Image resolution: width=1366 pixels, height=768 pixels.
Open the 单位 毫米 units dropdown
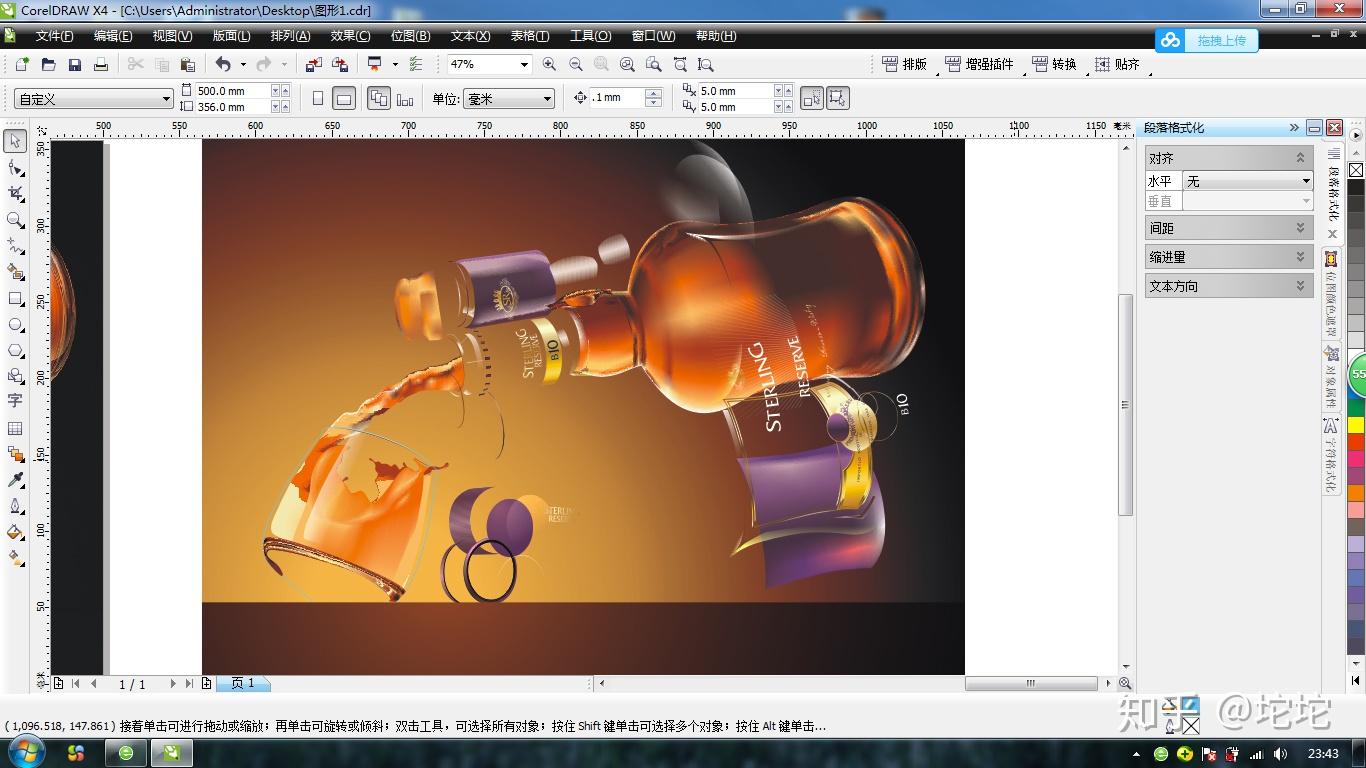coord(547,99)
